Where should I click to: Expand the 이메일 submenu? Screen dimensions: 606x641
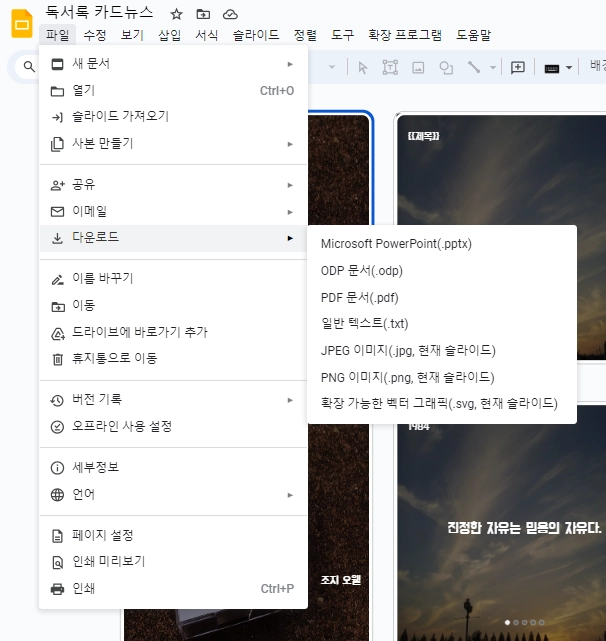(290, 212)
